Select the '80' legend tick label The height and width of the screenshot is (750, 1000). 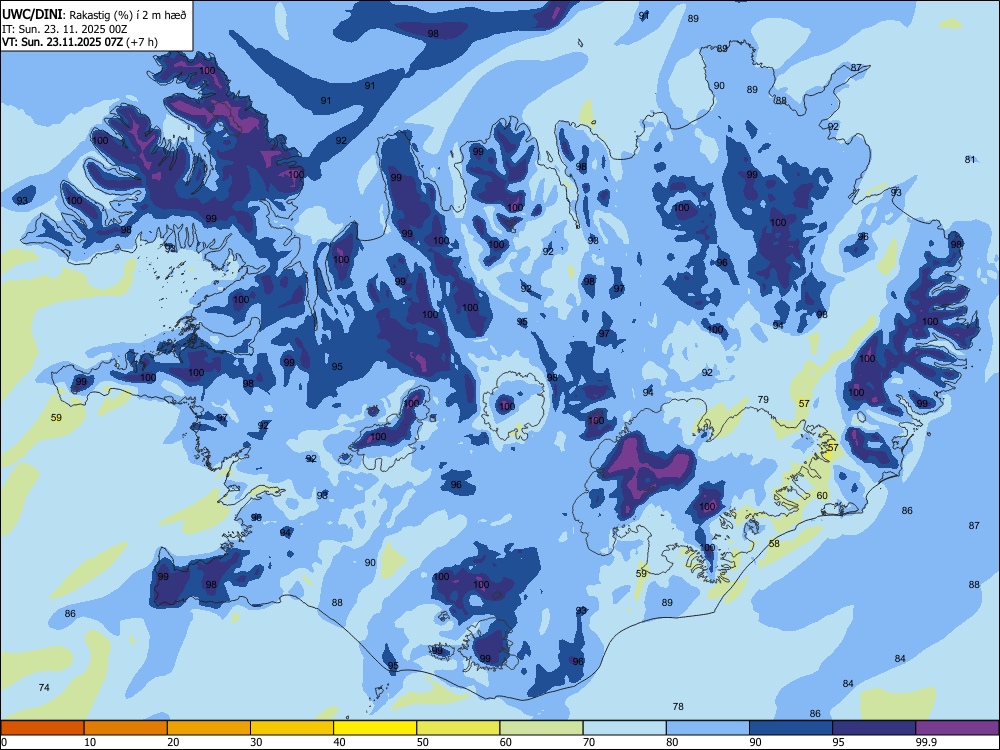tap(672, 742)
